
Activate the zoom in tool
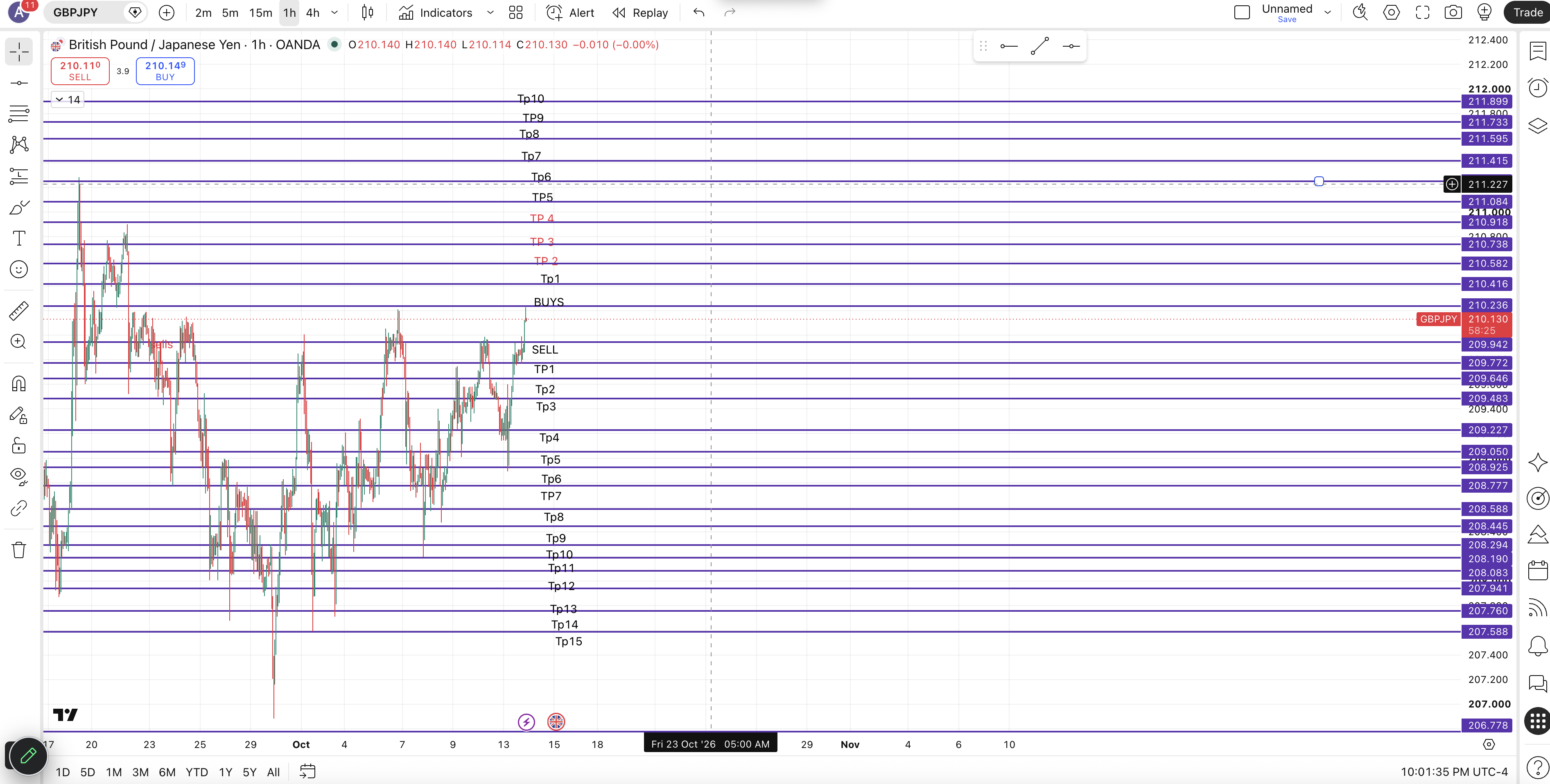[x=19, y=342]
